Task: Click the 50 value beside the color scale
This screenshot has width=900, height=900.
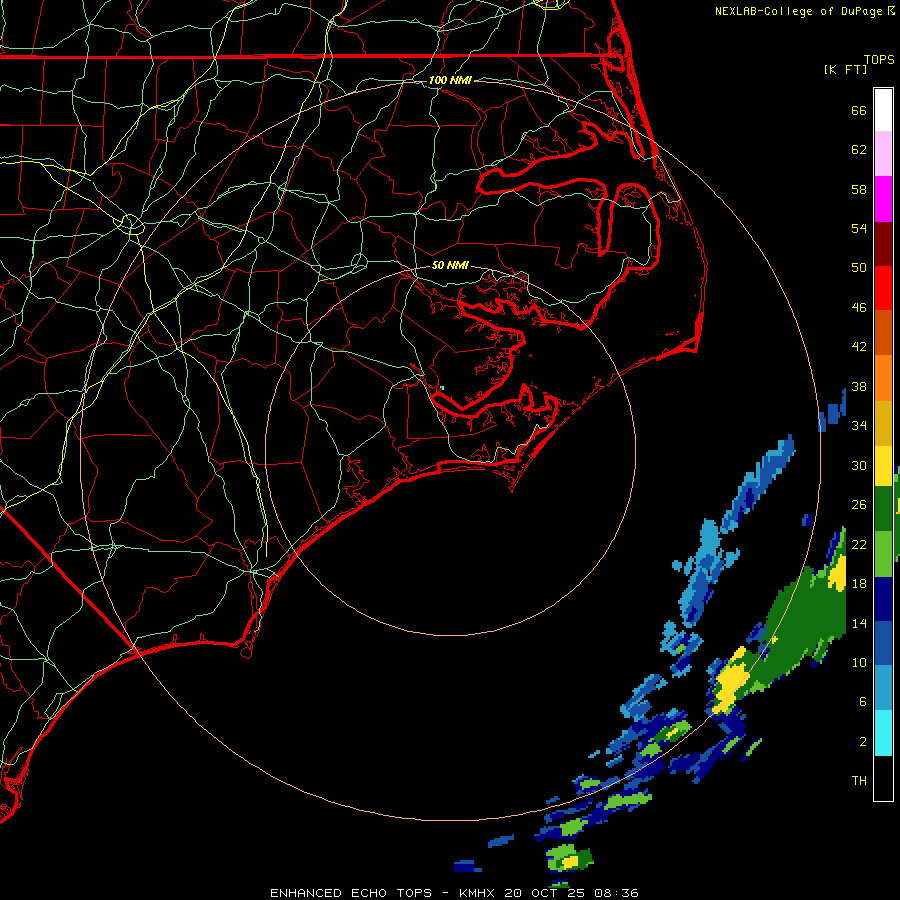Action: [x=859, y=267]
